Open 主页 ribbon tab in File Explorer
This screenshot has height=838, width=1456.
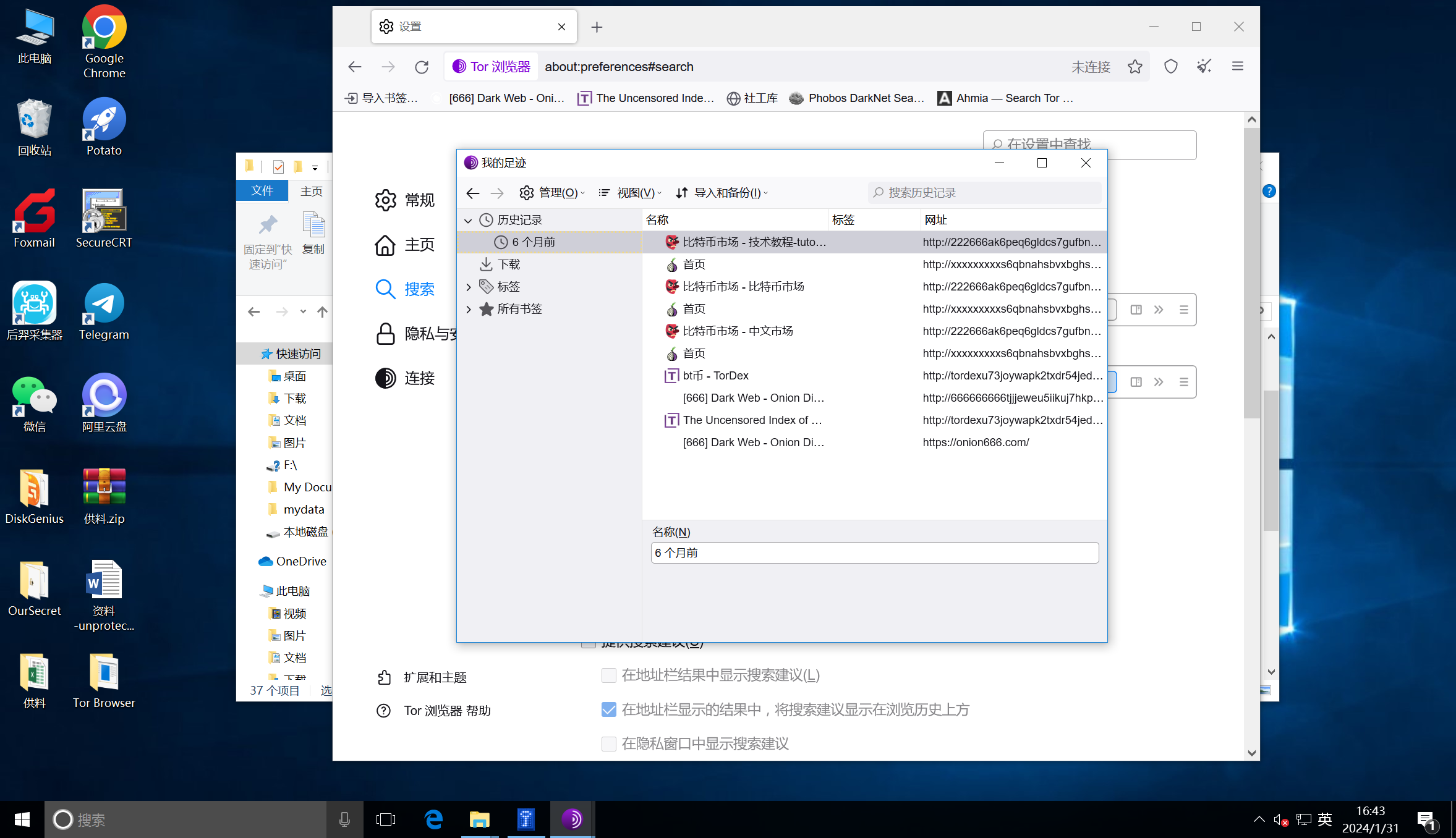[312, 191]
